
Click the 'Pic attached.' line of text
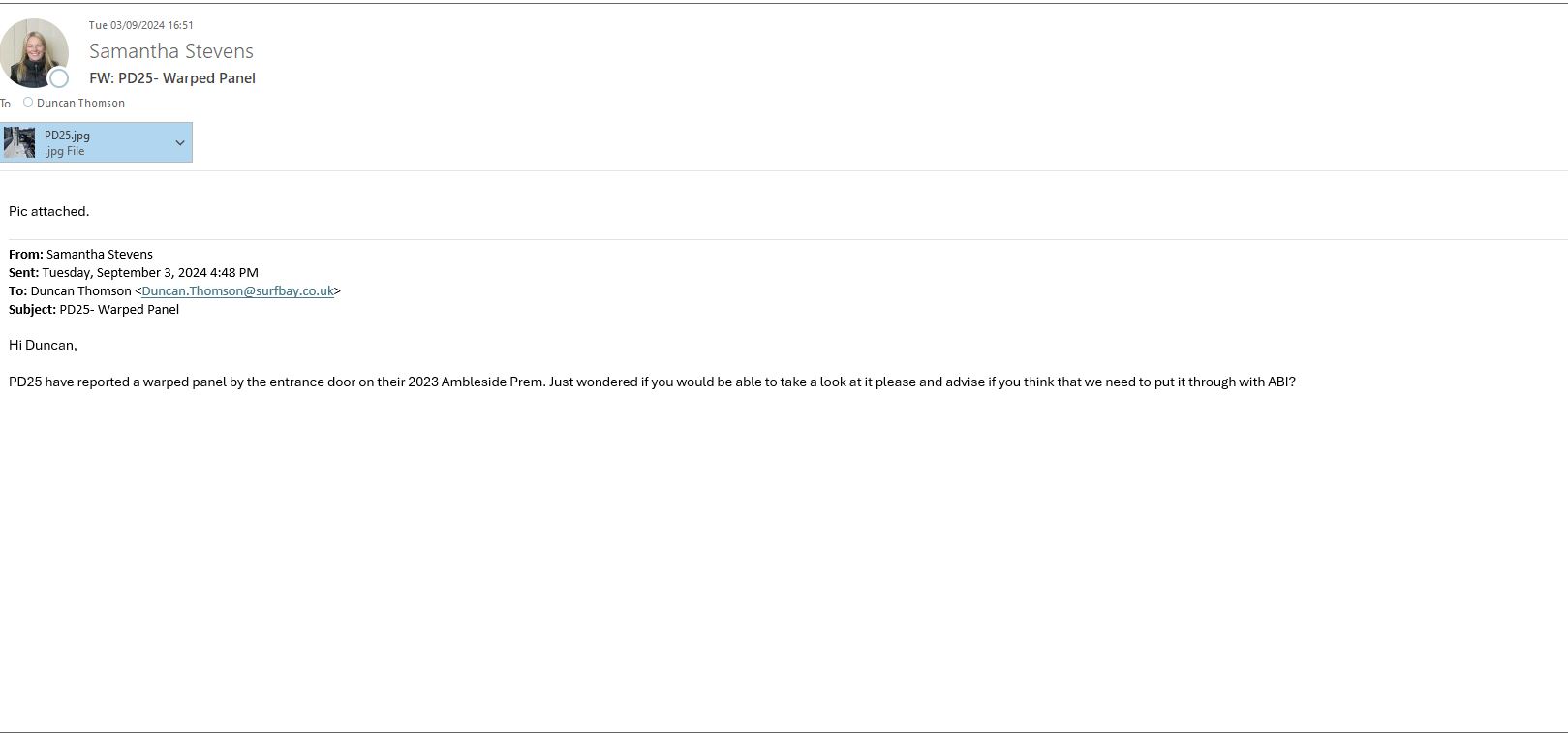(x=49, y=211)
